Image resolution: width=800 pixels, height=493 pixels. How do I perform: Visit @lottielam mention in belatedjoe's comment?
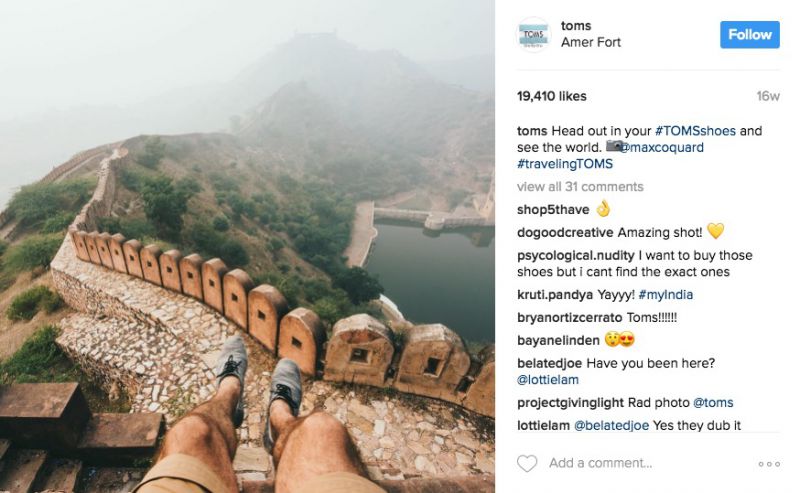pos(547,380)
